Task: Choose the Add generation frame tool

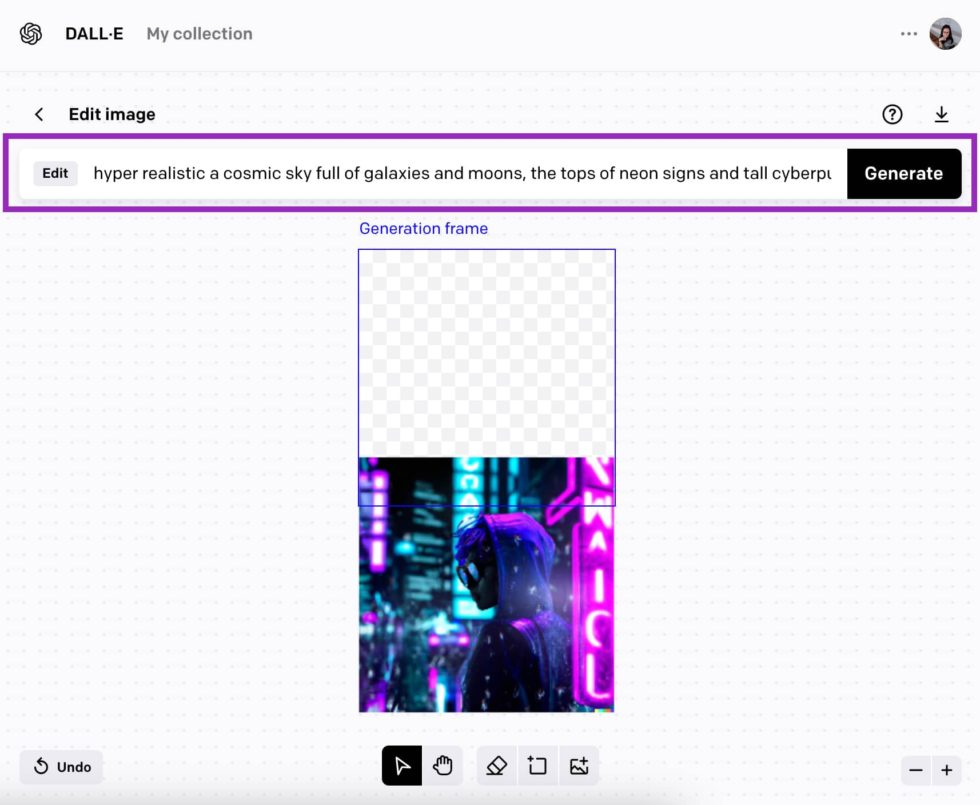Action: click(538, 766)
